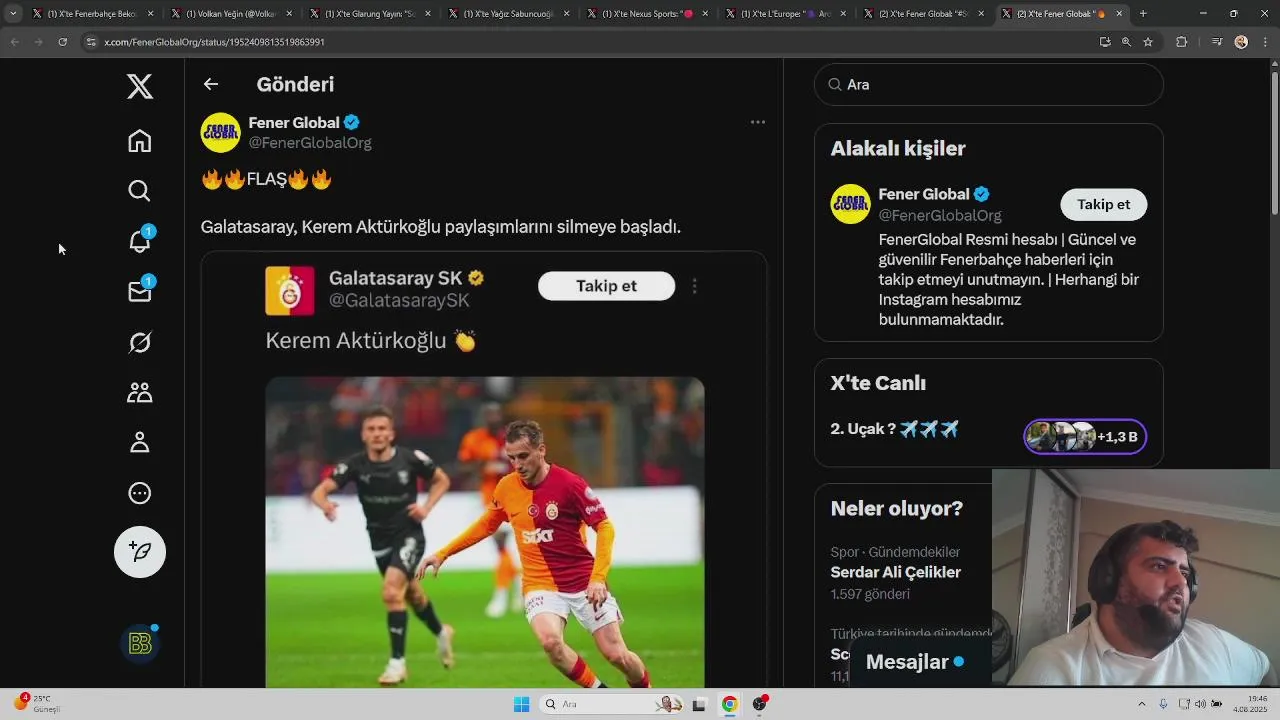Switch to the Nexus Sports tab

(647, 14)
